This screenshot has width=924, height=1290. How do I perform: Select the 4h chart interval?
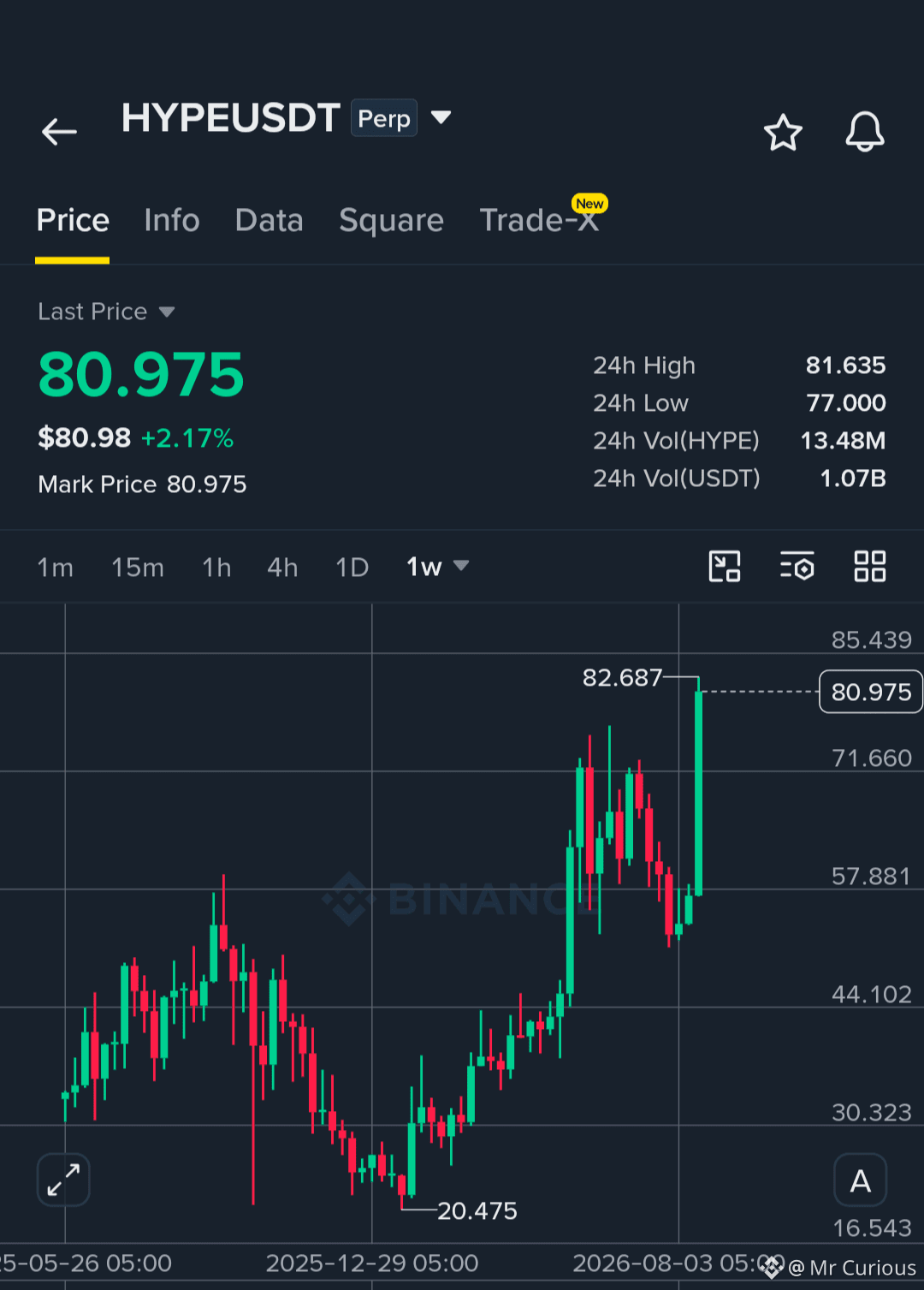[282, 568]
